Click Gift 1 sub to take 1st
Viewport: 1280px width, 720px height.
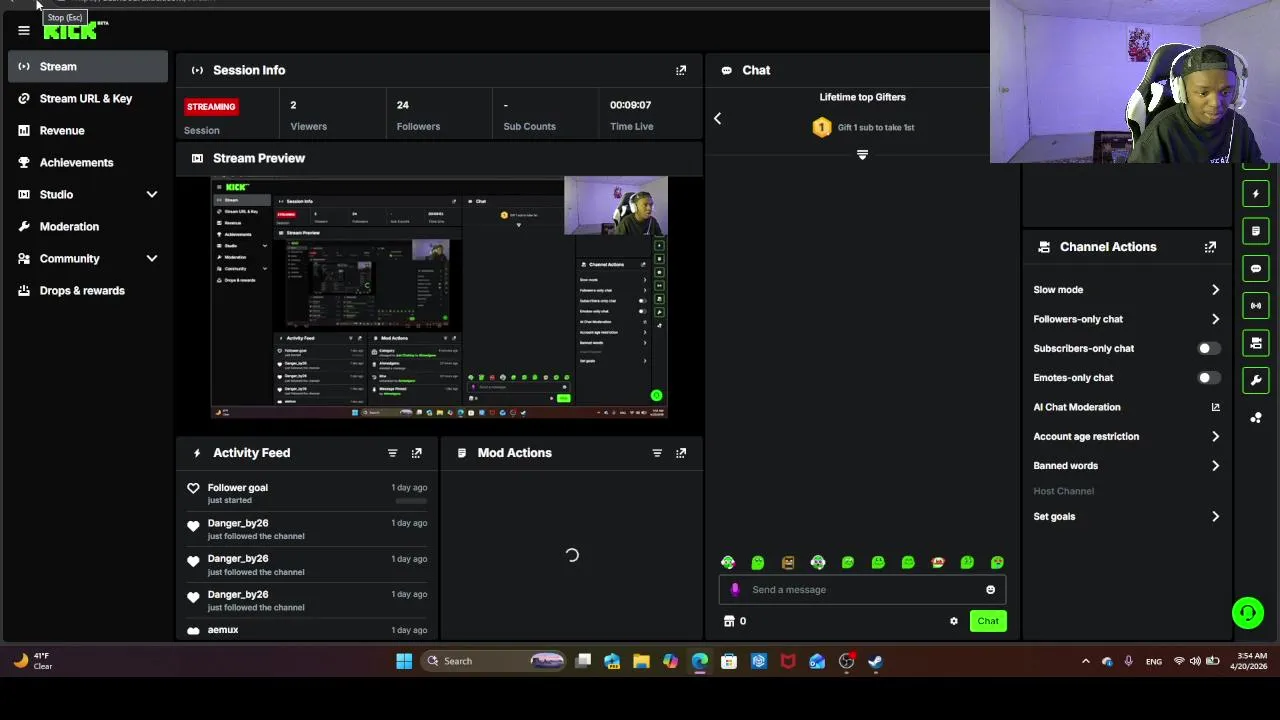tap(876, 128)
